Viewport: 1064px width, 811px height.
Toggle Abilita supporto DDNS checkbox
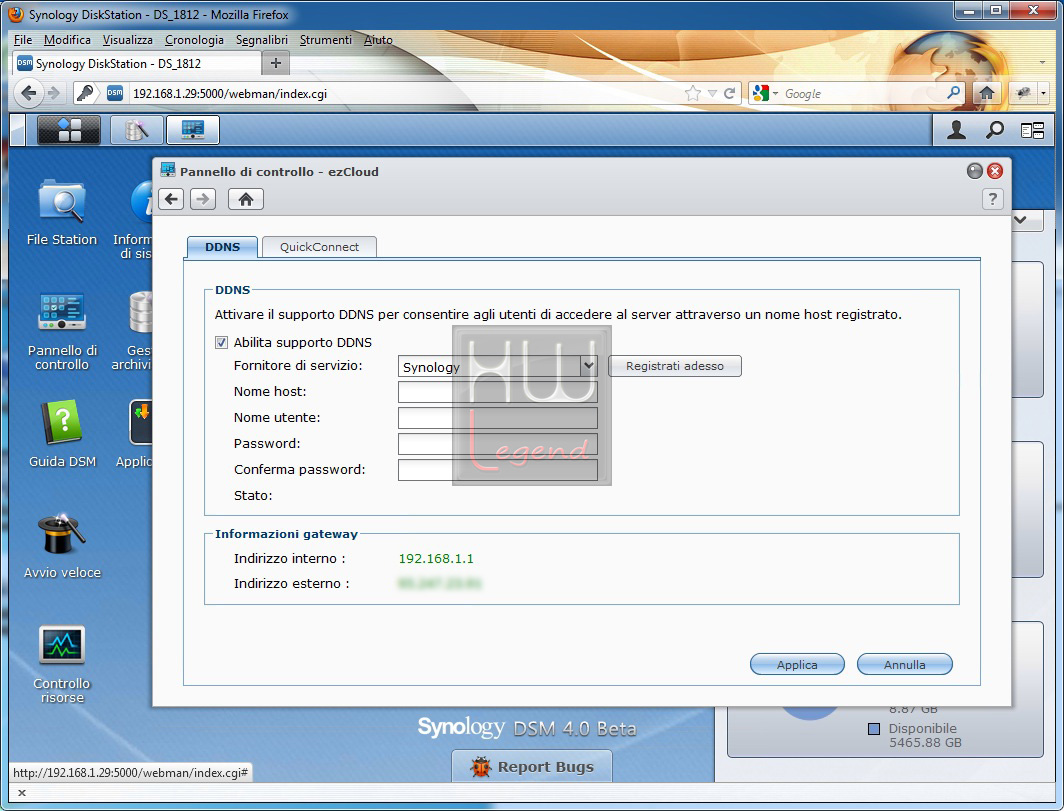pyautogui.click(x=221, y=343)
